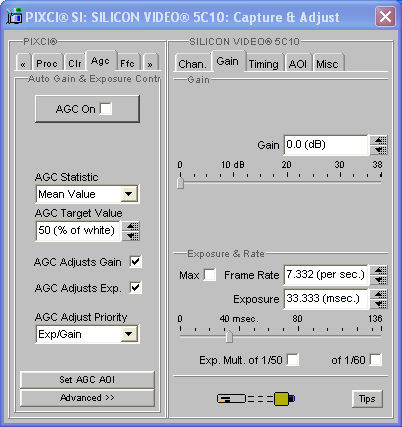Toggle the Max frame rate checkbox
The height and width of the screenshot is (427, 402).
point(210,275)
